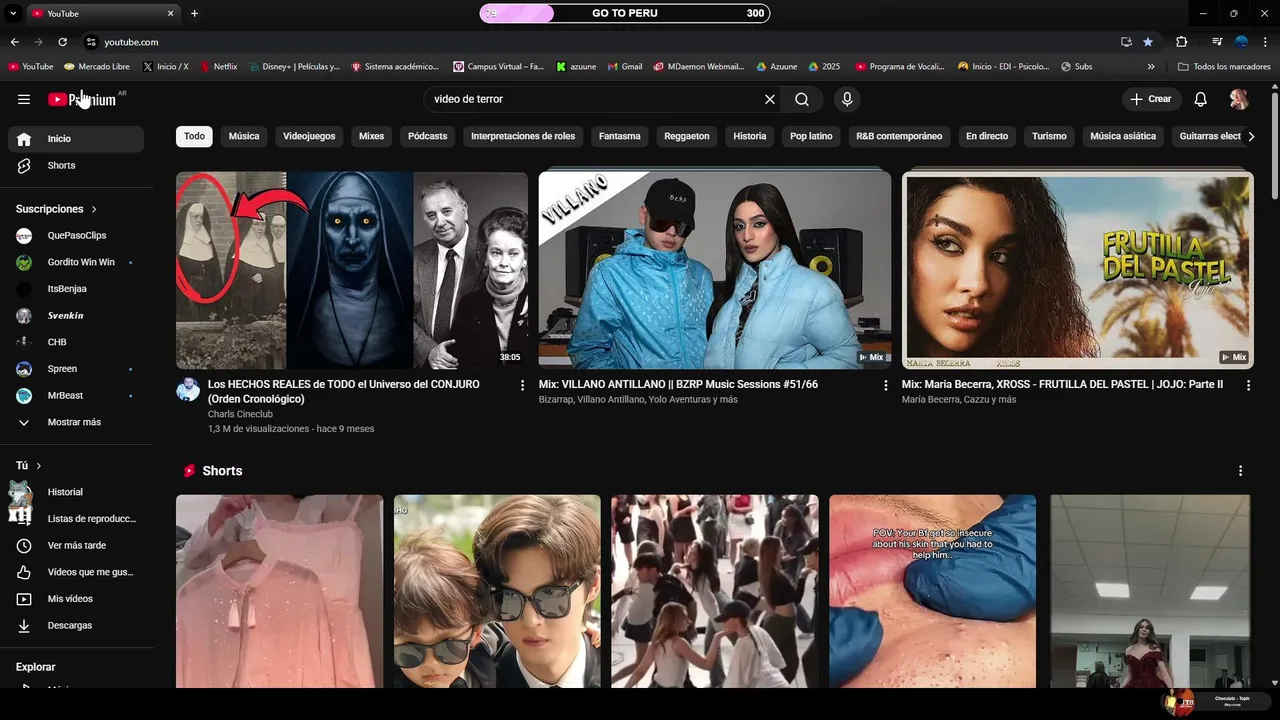The height and width of the screenshot is (720, 1280).
Task: Open Ver más tarde list
Action: click(x=76, y=545)
